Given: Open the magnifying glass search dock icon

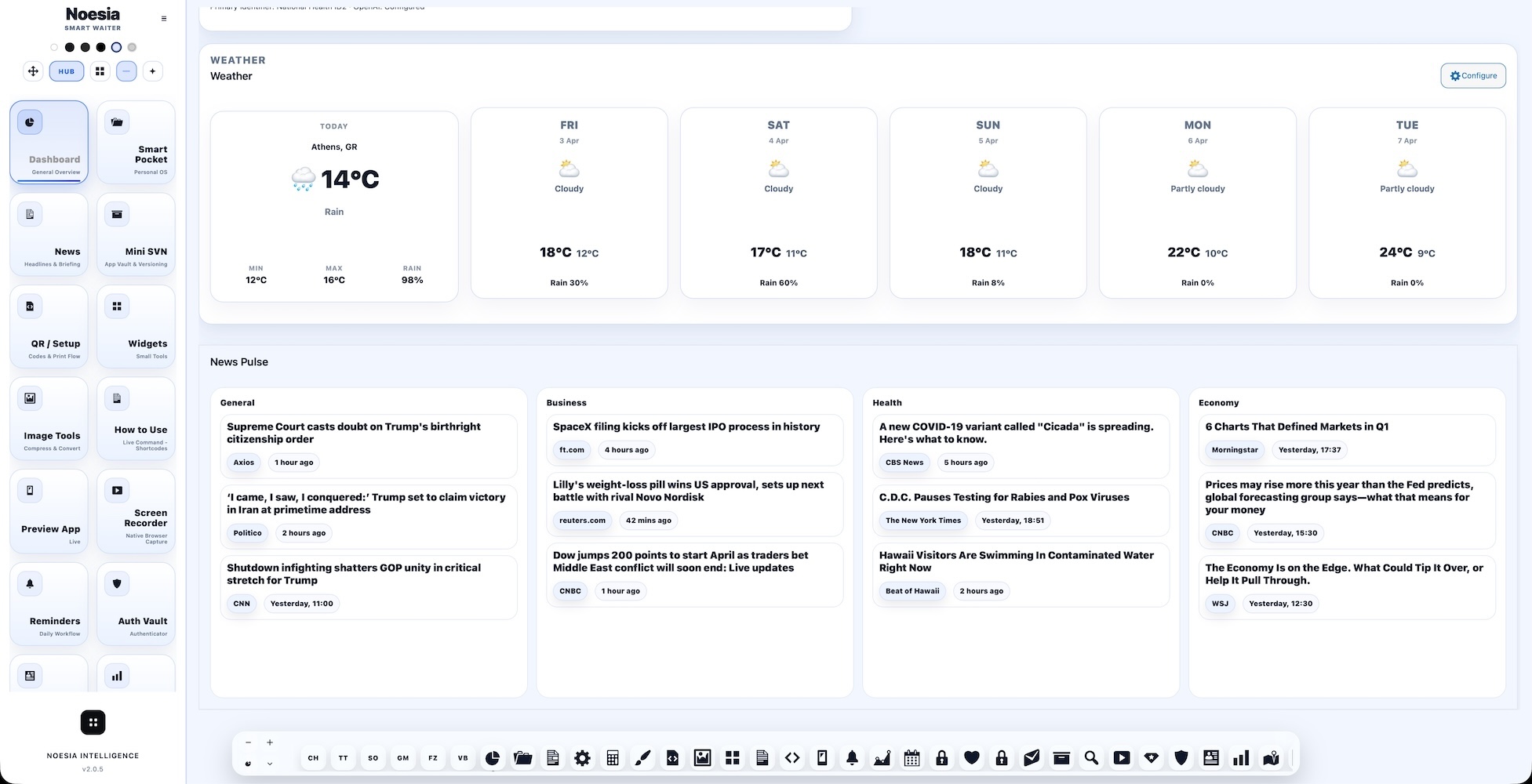Looking at the screenshot, I should click(1091, 757).
